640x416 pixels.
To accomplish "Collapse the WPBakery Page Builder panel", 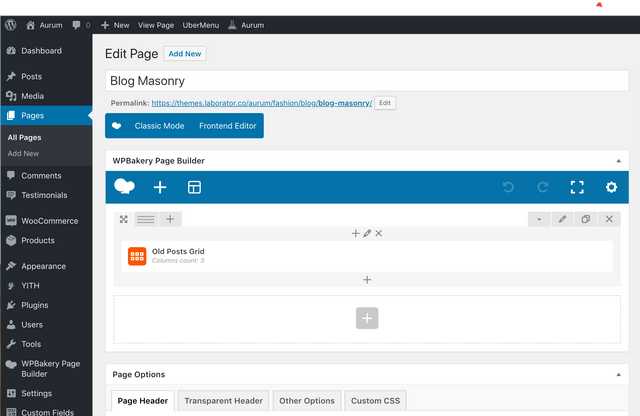I will (618, 160).
